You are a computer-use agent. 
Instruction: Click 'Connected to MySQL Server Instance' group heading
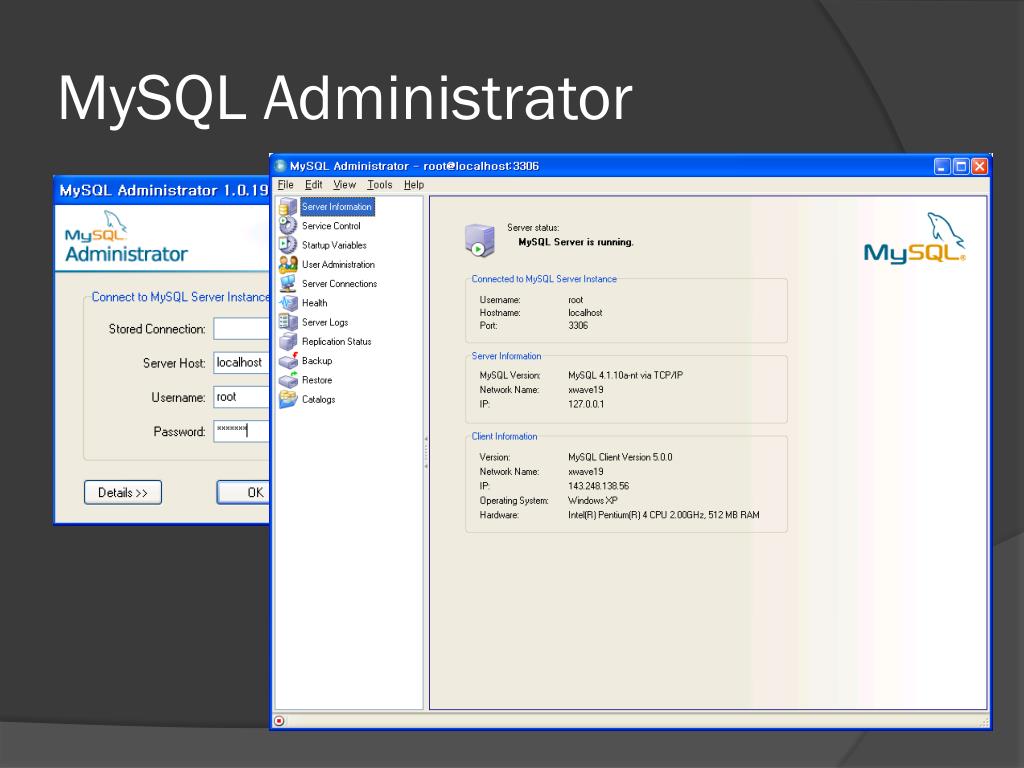pos(544,279)
